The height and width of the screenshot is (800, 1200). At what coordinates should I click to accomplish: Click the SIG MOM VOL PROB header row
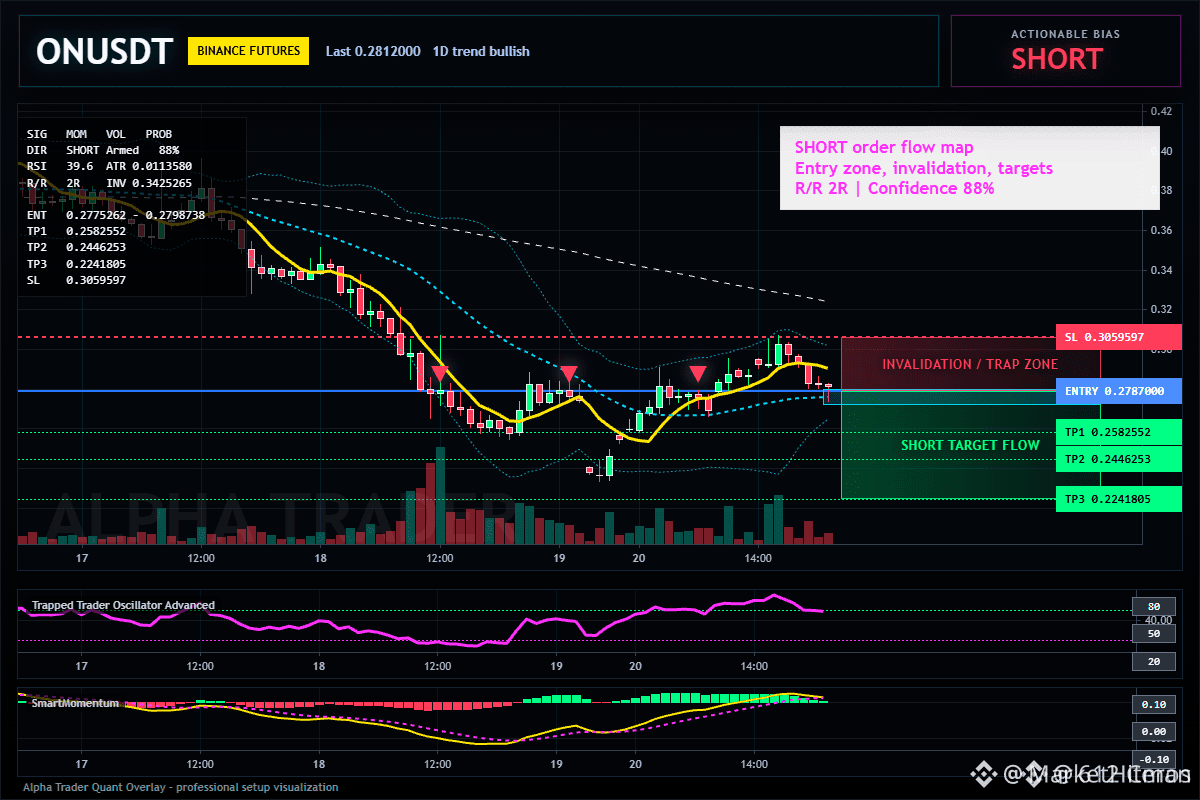(99, 133)
